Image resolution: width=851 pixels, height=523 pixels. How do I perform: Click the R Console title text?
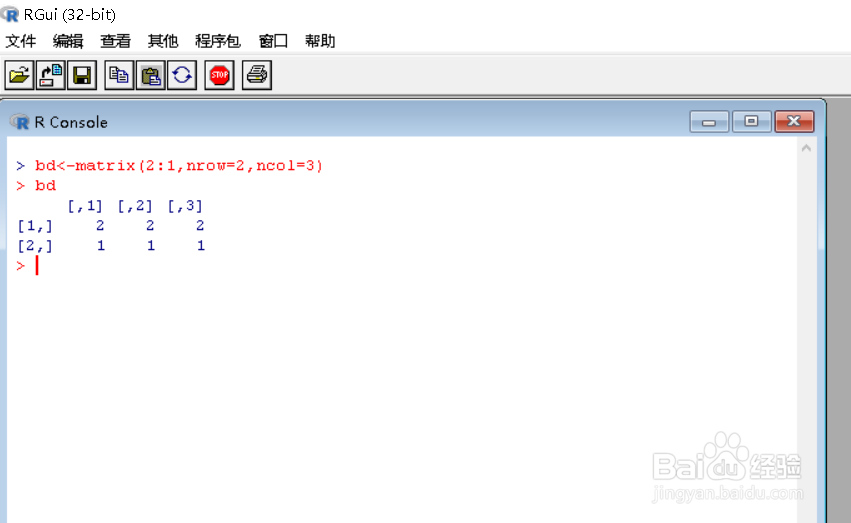pyautogui.click(x=71, y=123)
